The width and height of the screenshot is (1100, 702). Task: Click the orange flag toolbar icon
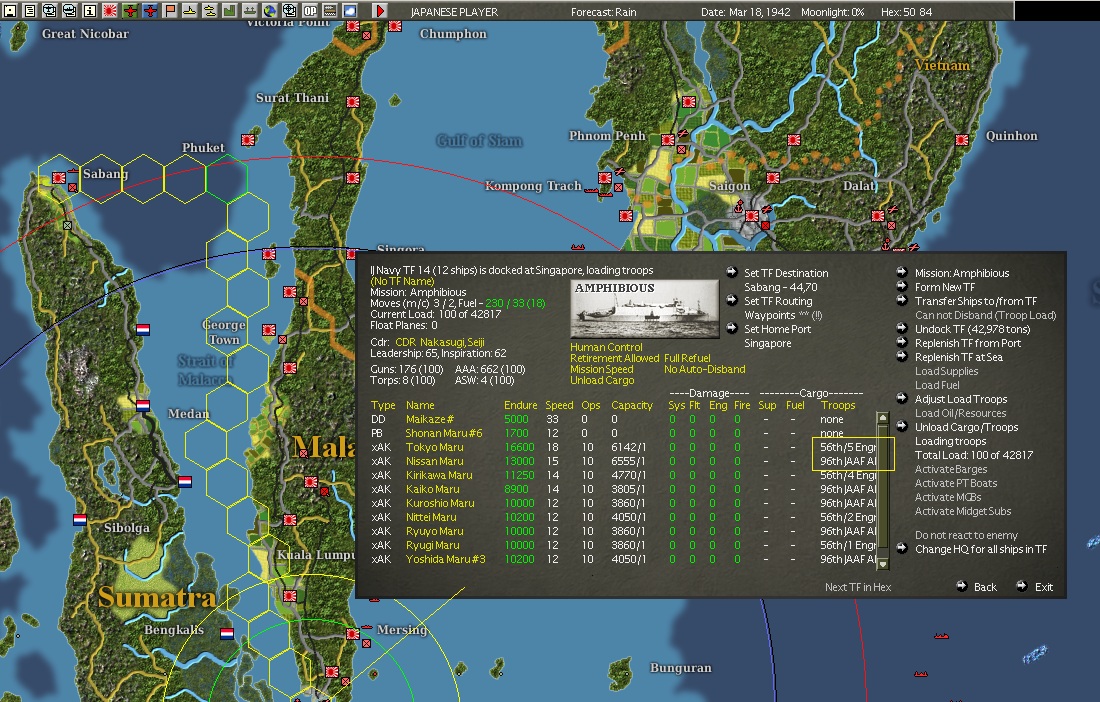click(170, 11)
